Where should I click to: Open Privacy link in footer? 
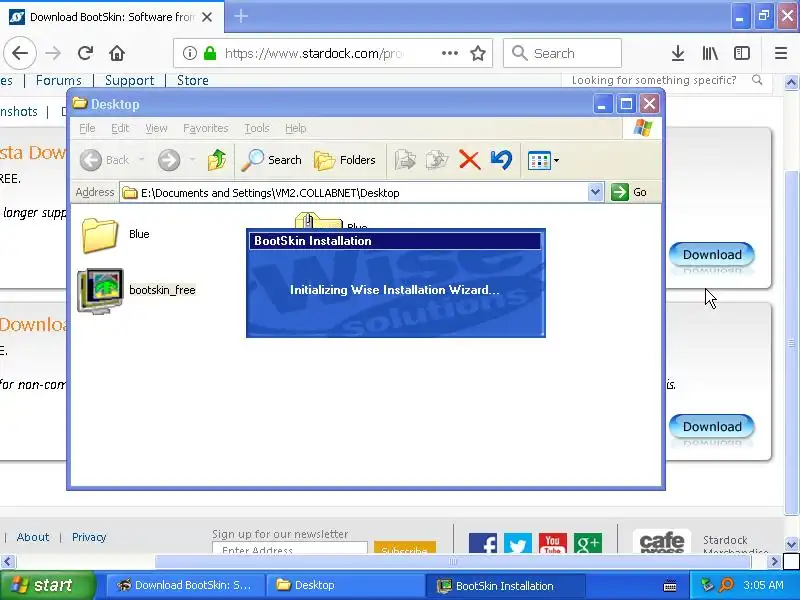[89, 537]
